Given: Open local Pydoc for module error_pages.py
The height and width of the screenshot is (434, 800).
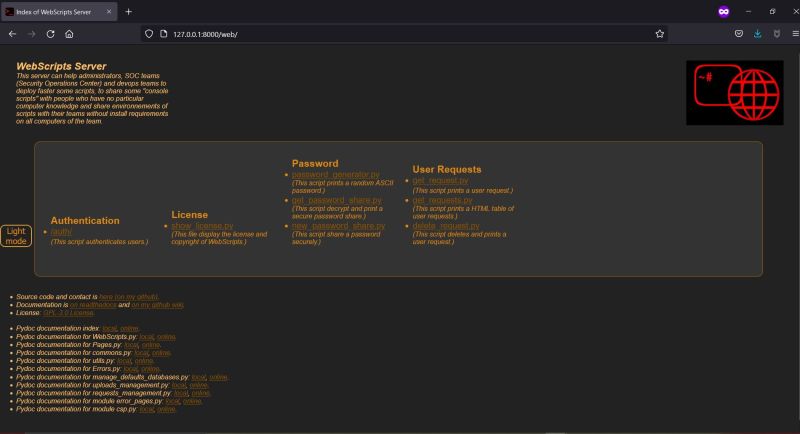Looking at the screenshot, I should pyautogui.click(x=172, y=401).
